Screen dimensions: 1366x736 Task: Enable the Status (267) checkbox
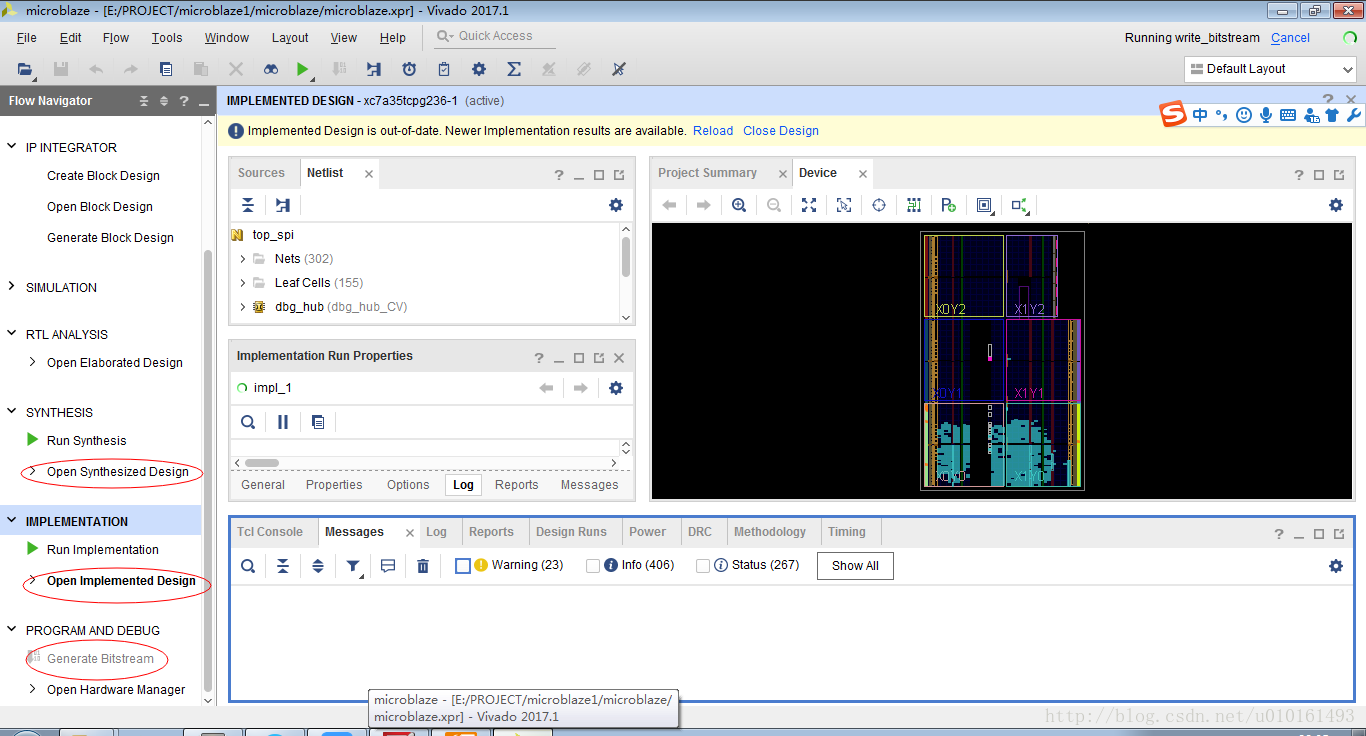pyautogui.click(x=703, y=566)
